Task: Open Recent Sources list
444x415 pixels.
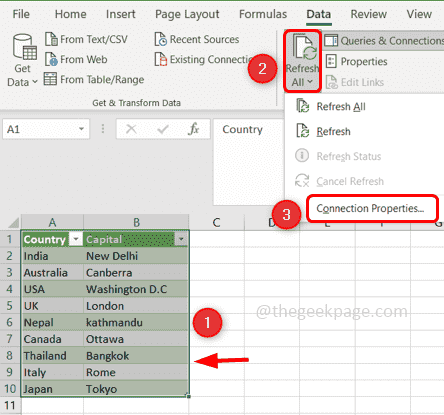Action: [x=197, y=39]
